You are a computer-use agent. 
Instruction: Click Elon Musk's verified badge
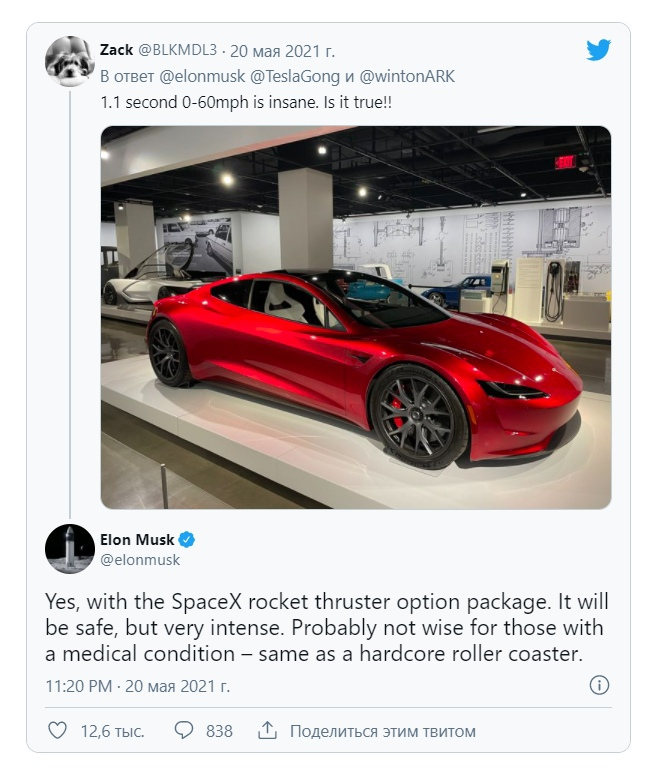point(187,540)
